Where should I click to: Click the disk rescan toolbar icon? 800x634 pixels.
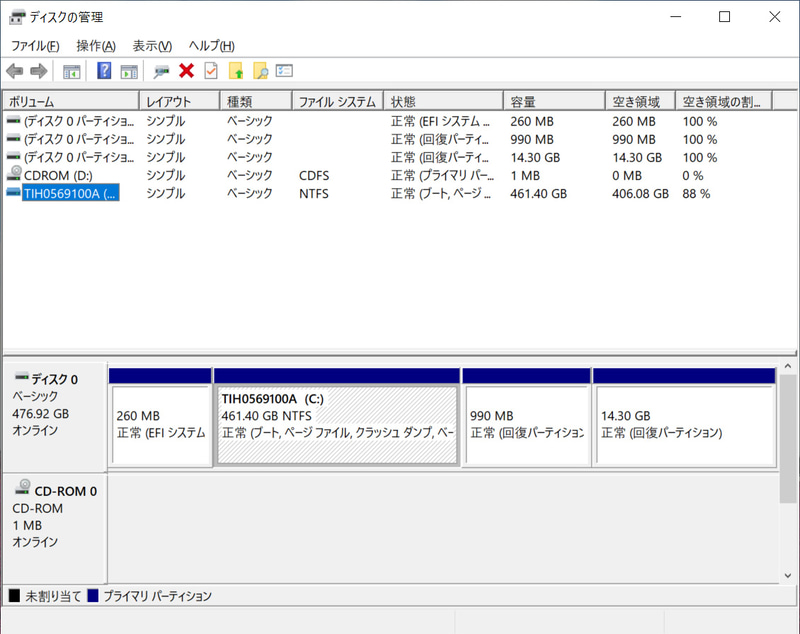[161, 70]
